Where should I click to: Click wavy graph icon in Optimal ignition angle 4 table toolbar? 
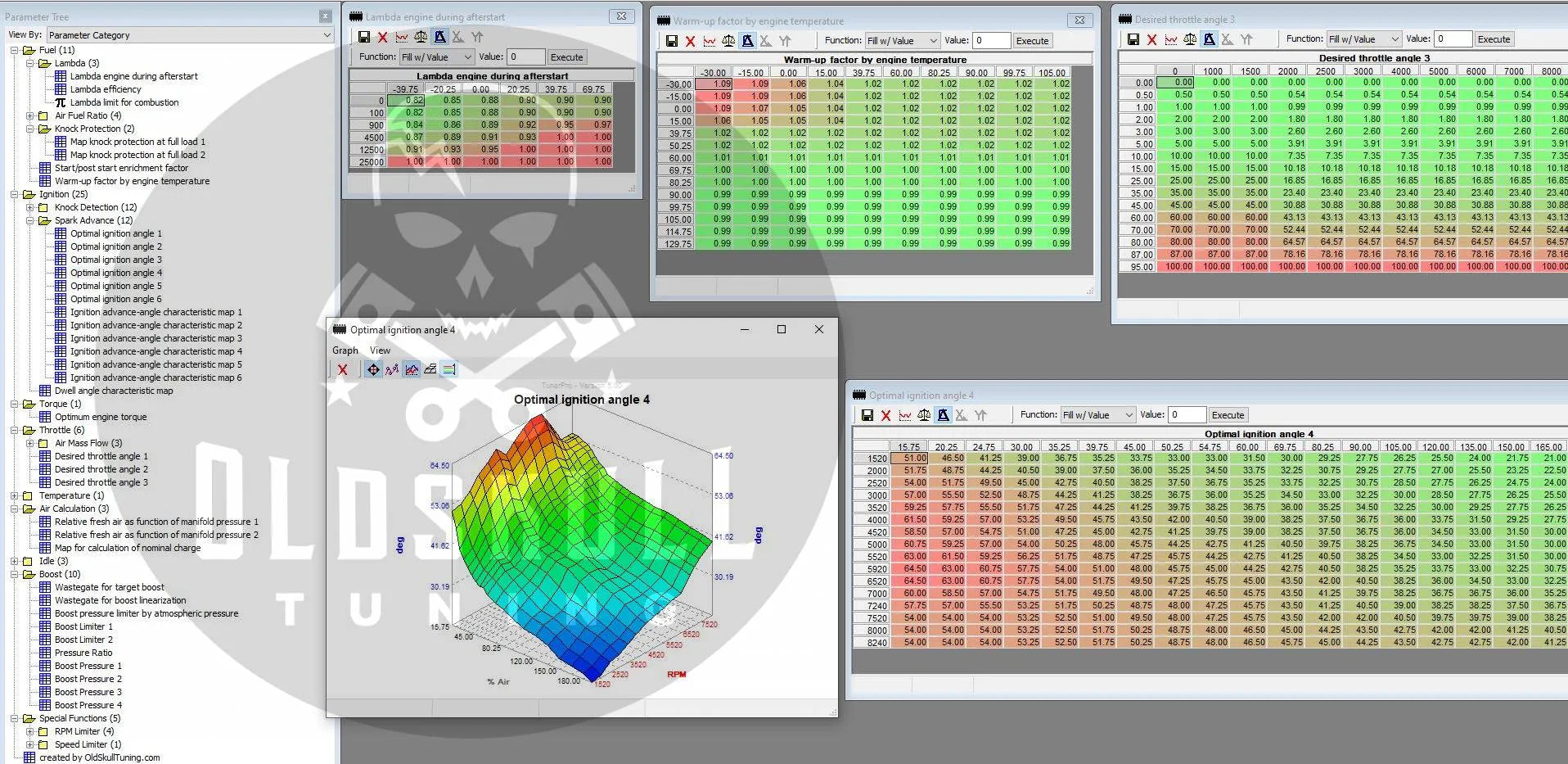905,415
